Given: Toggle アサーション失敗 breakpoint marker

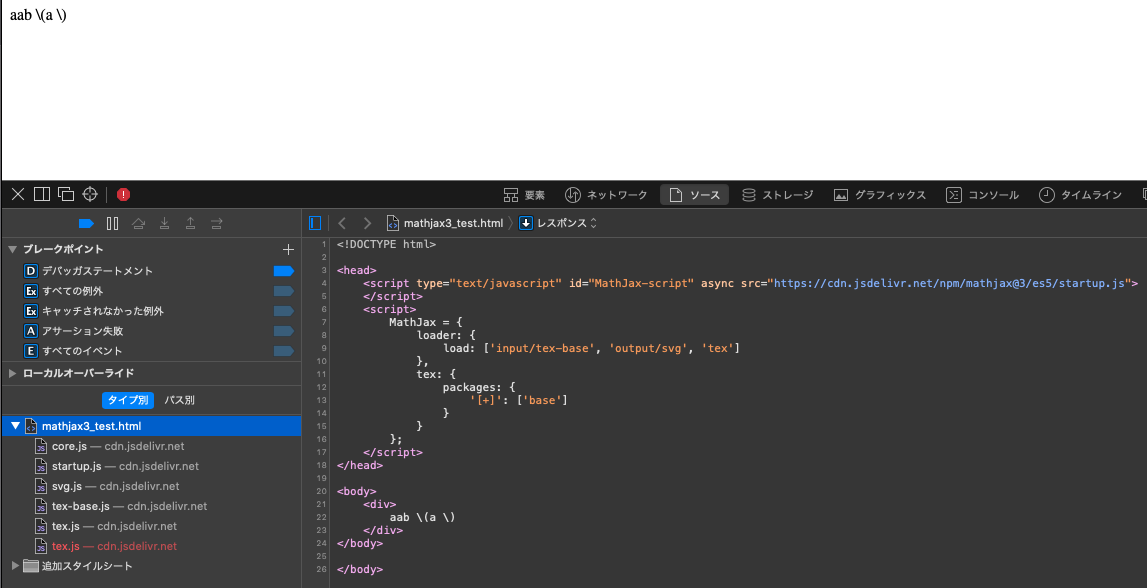Looking at the screenshot, I should [x=284, y=331].
